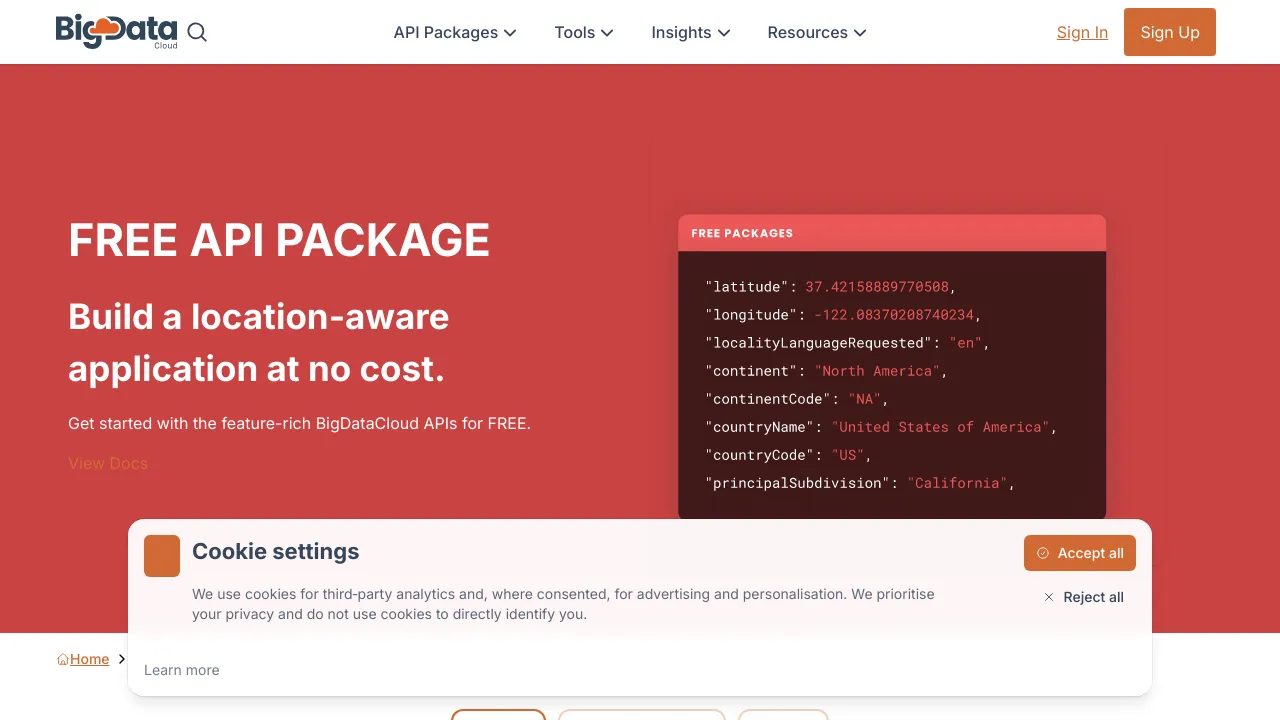Viewport: 1280px width, 720px height.
Task: Go to the Home breadcrumb link
Action: tap(89, 659)
